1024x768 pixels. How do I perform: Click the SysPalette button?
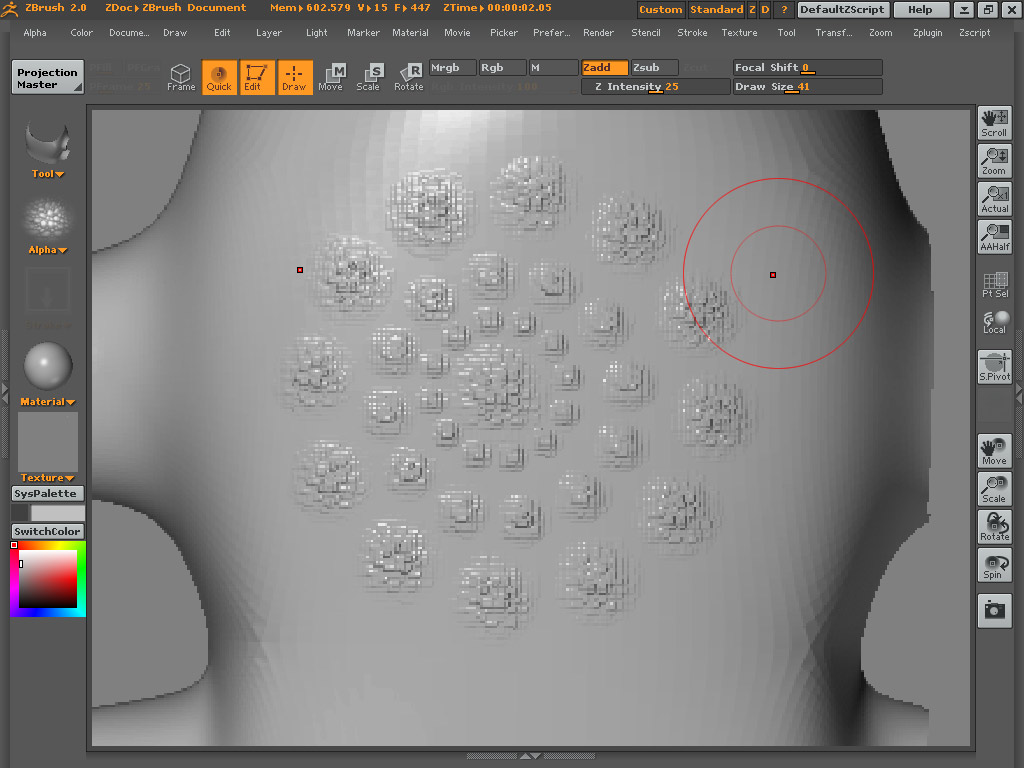tap(48, 494)
